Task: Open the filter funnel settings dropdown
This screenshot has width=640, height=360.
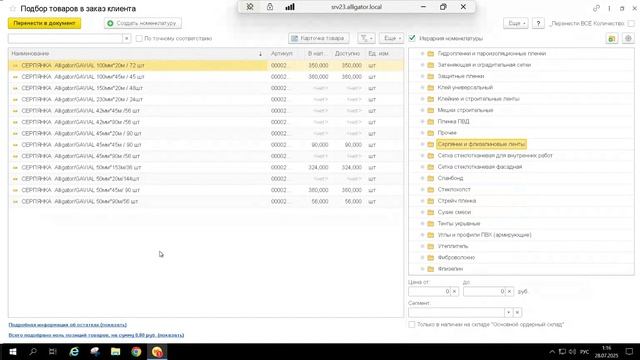Action: 366,38
